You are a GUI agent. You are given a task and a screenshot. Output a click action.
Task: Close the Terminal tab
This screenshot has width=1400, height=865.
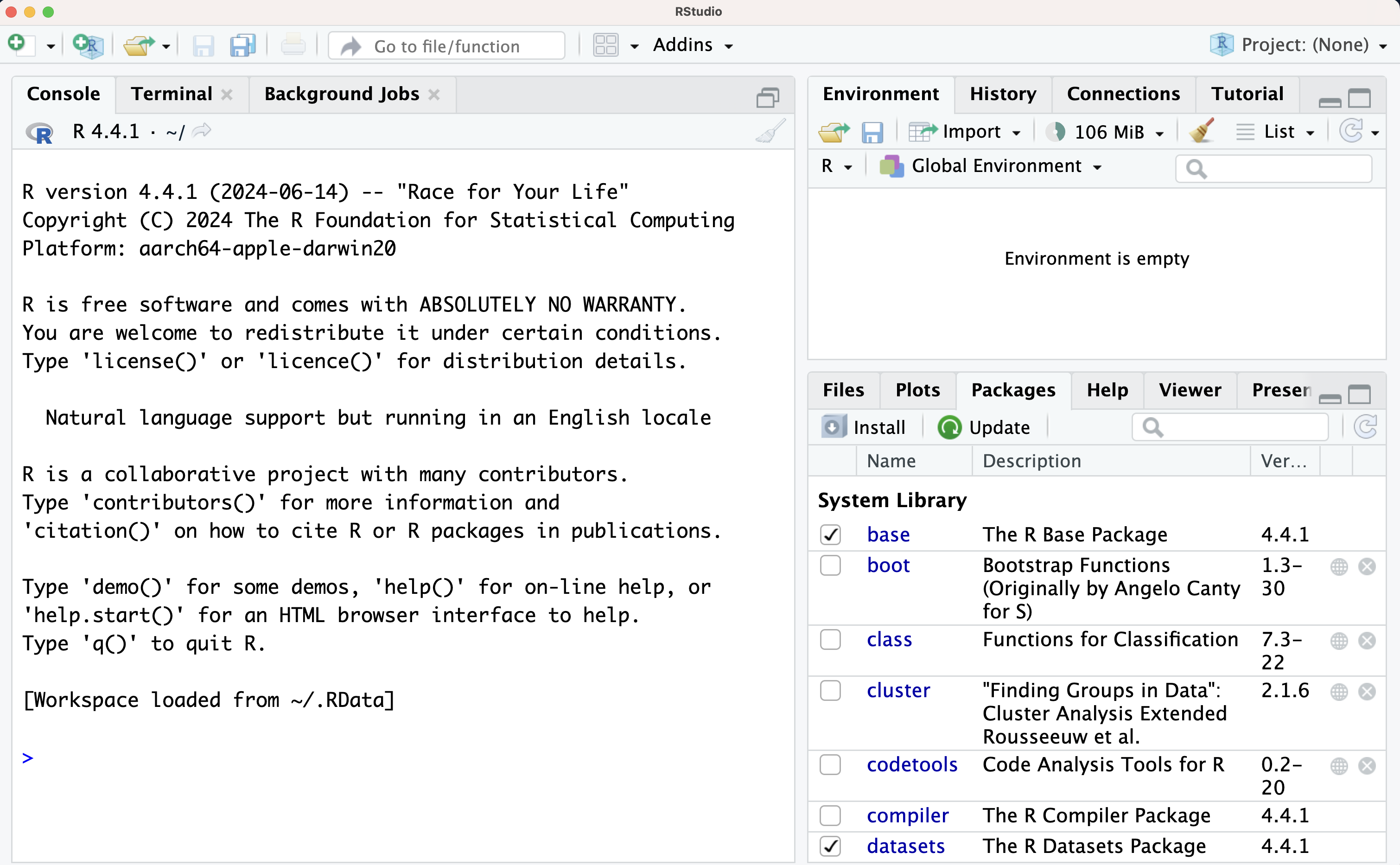point(227,95)
